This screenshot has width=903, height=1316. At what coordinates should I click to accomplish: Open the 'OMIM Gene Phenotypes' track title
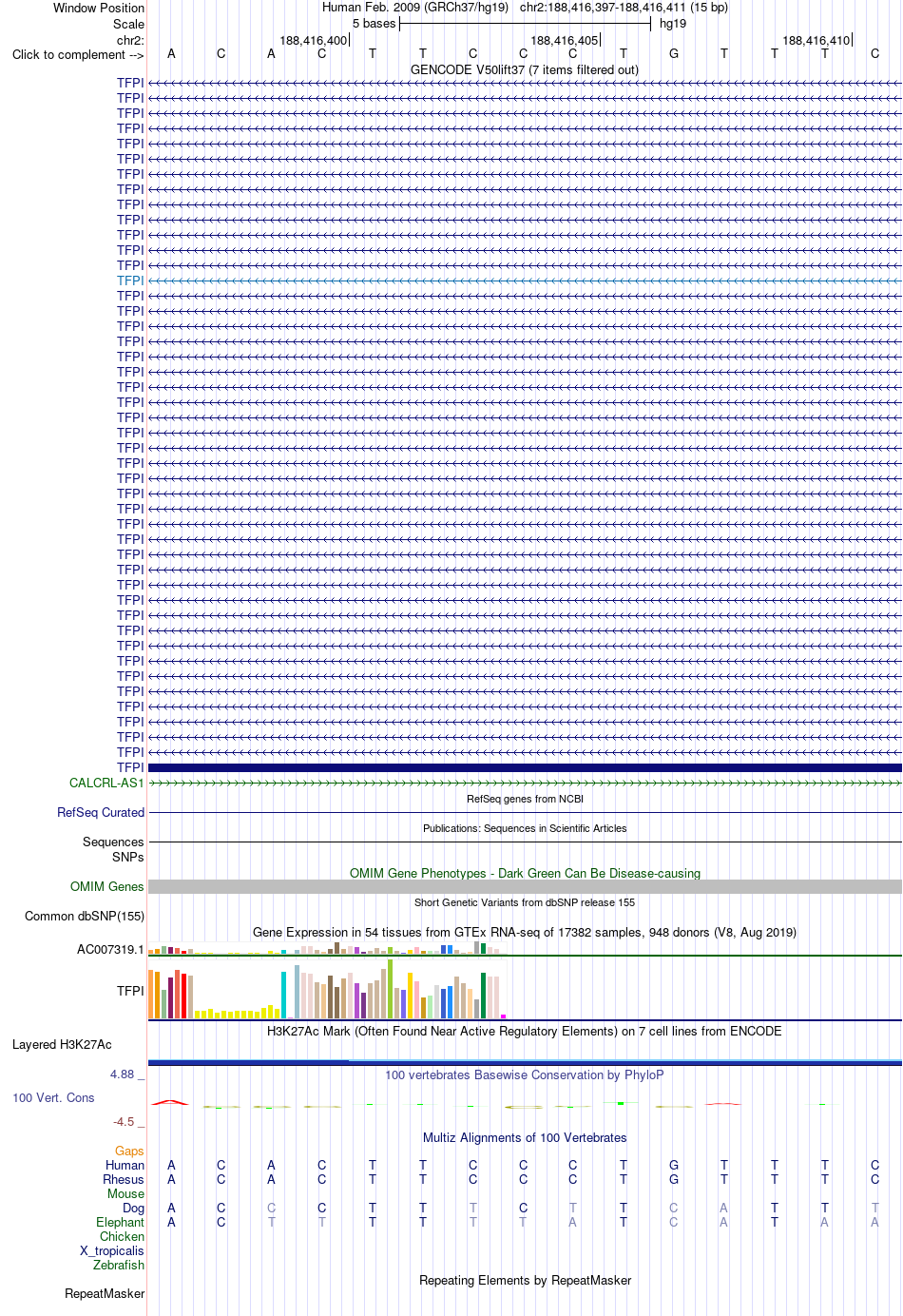point(525,873)
